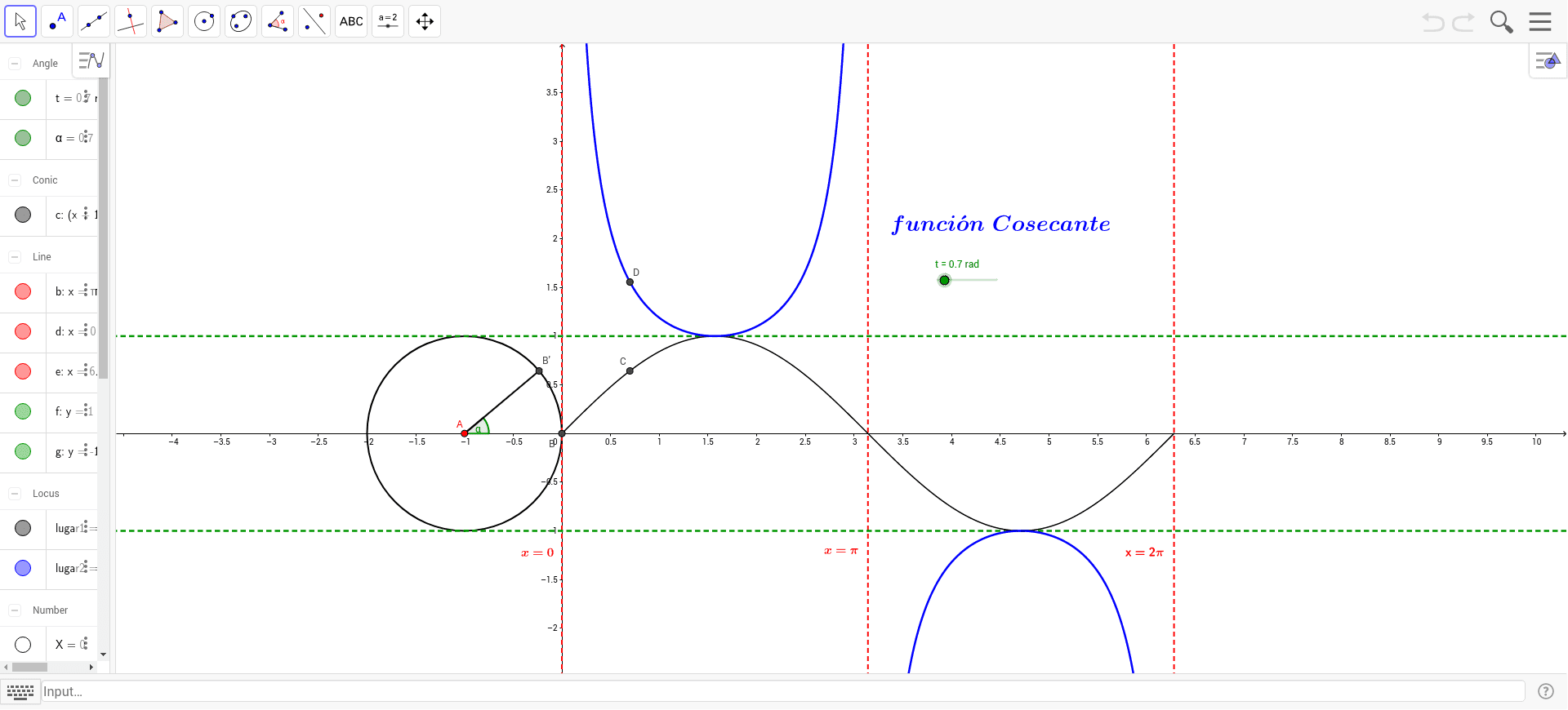Click the 'función Cosecante' title text

point(1001,224)
